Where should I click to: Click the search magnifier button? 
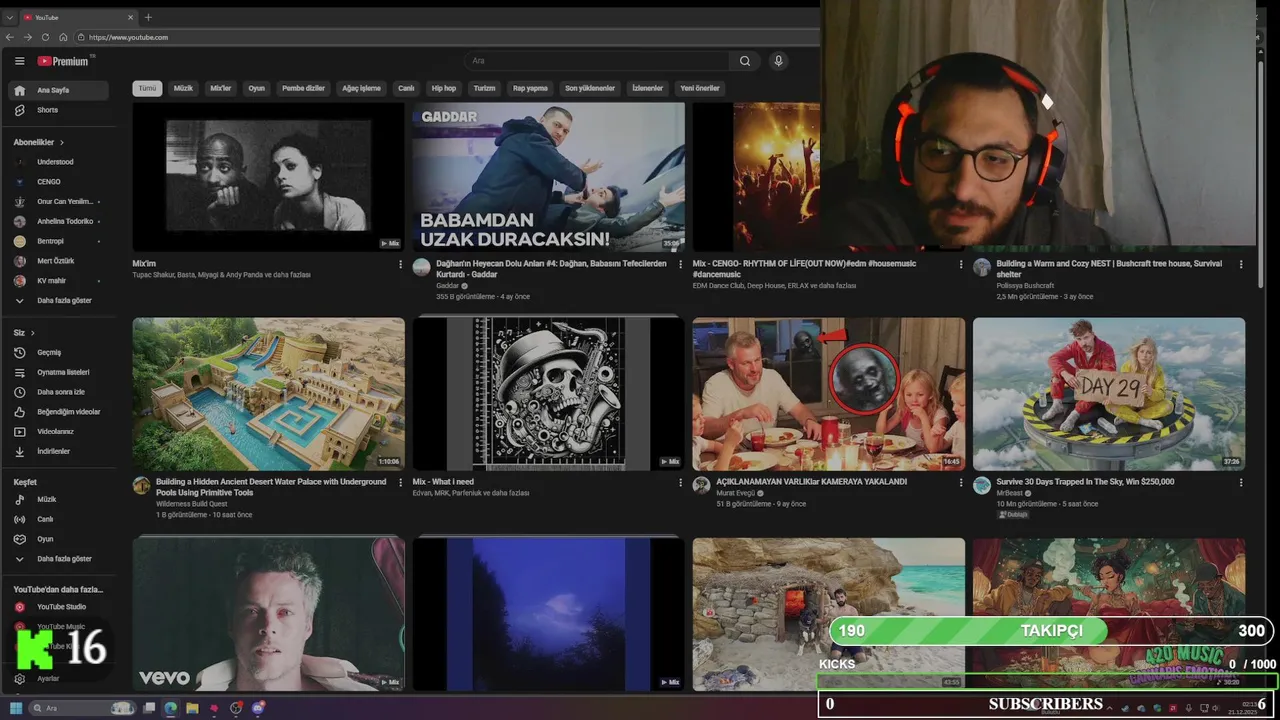point(744,61)
